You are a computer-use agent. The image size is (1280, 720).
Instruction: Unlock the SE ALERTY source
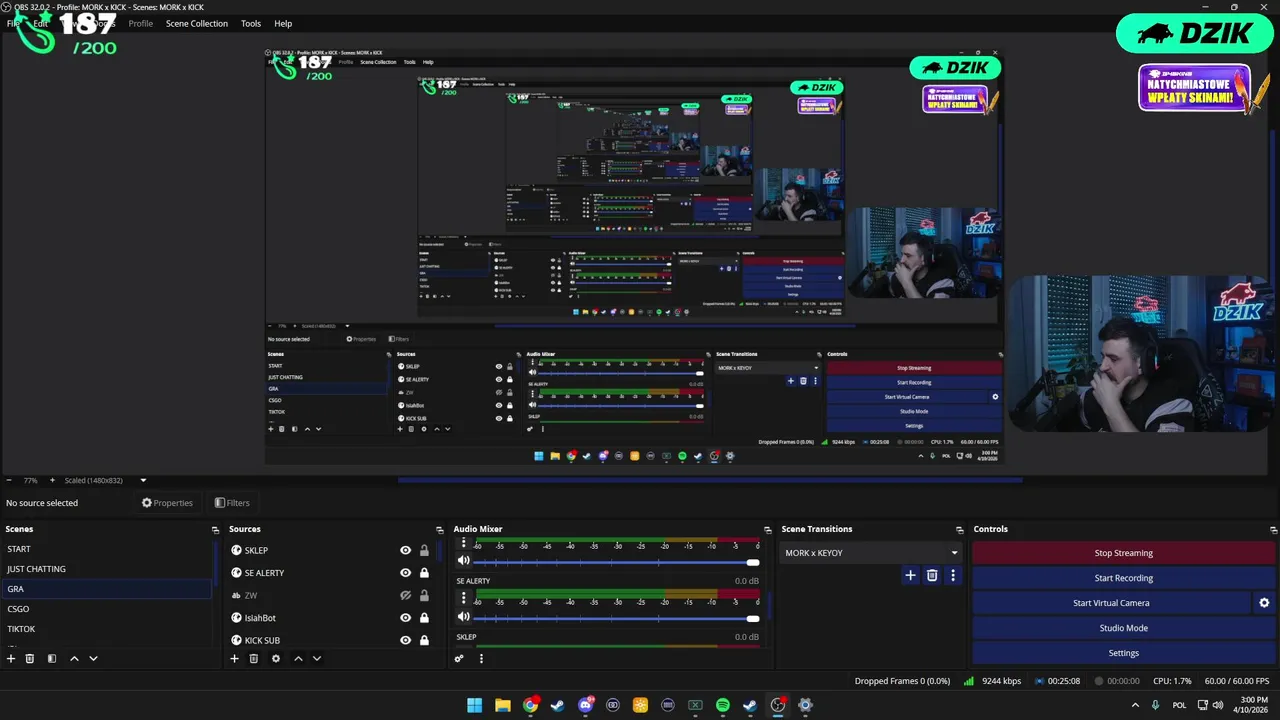(424, 573)
